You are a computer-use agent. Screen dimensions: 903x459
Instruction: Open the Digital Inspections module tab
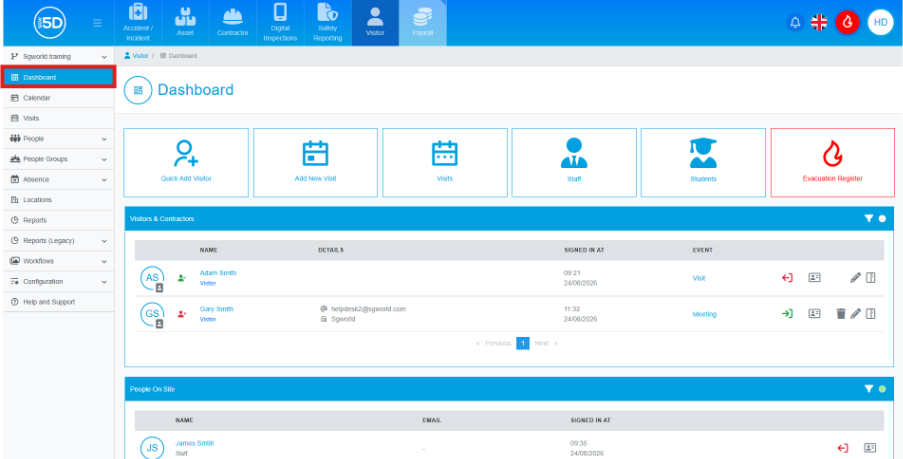(280, 23)
